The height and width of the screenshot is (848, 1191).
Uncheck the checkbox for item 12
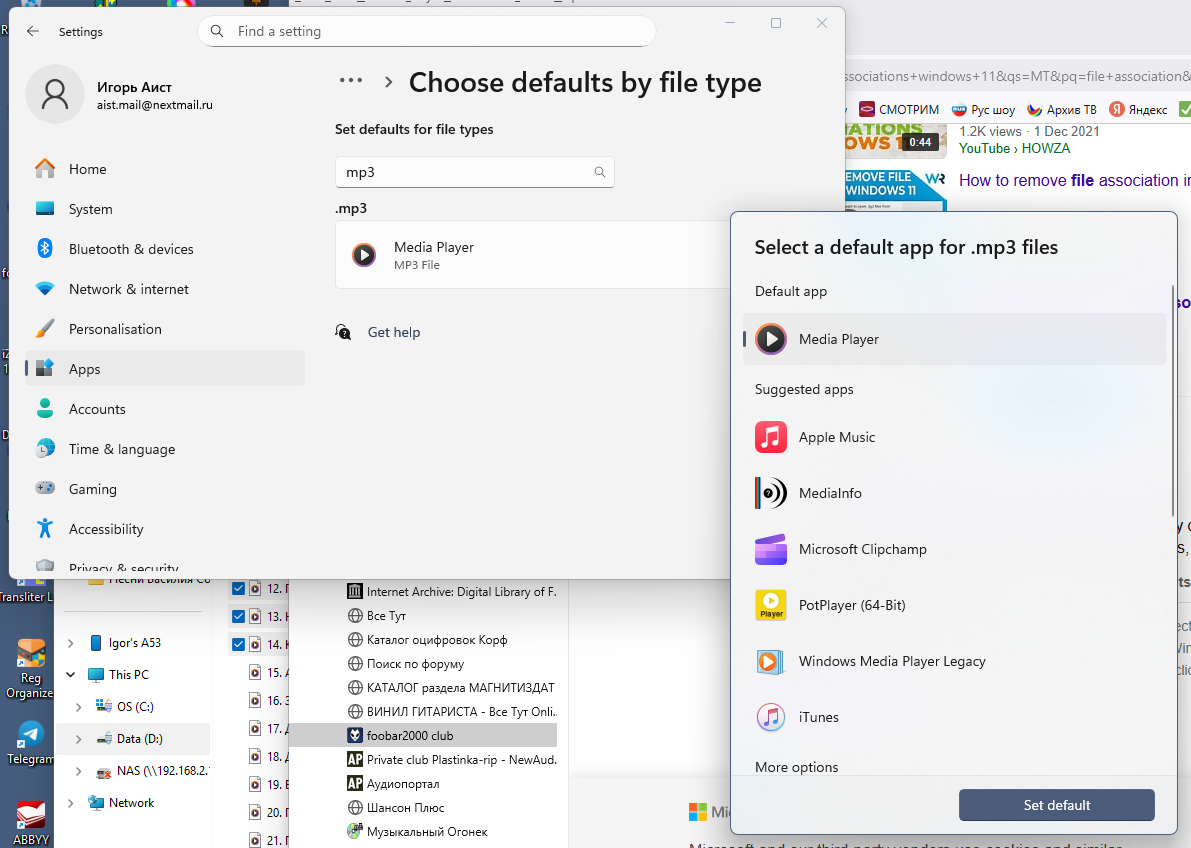(238, 588)
